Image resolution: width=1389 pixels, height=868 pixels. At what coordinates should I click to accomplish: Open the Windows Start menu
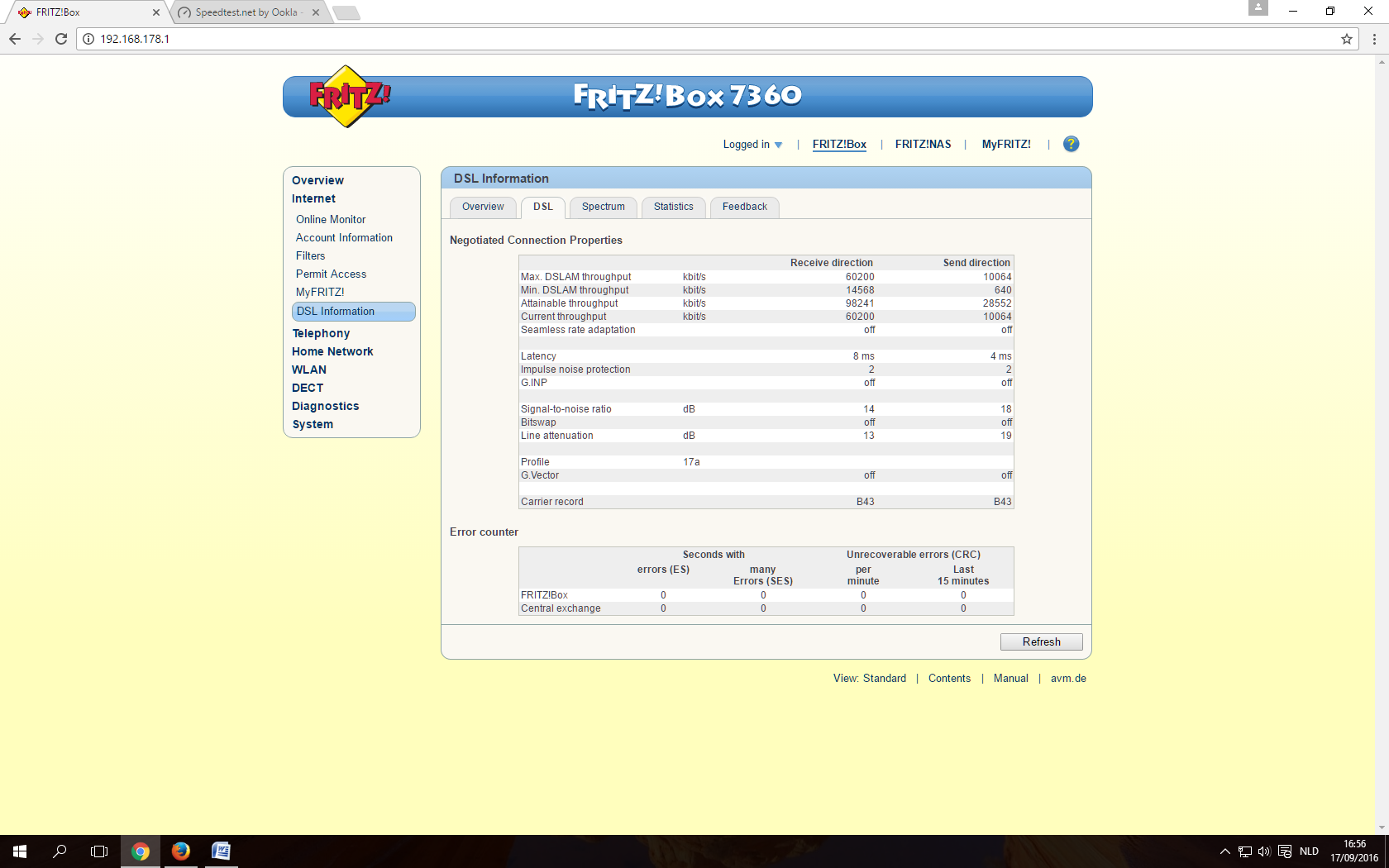click(20, 851)
